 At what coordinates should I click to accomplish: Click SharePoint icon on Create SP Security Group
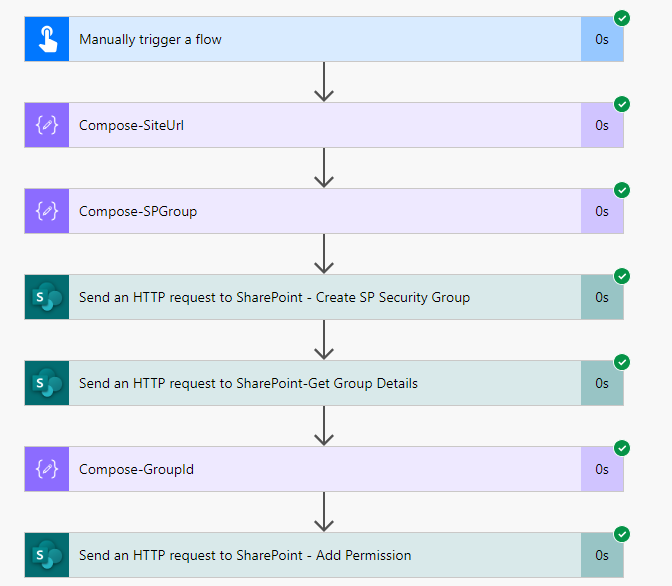coord(47,297)
